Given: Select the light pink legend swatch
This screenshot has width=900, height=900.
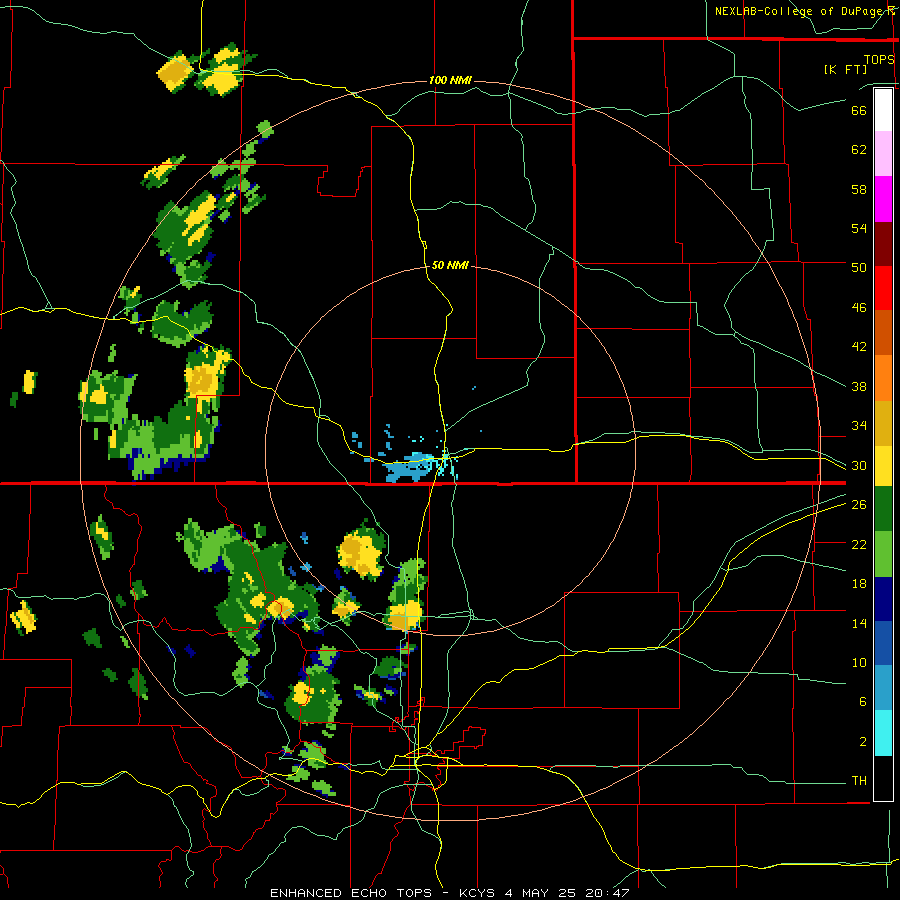Looking at the screenshot, I should coord(883,154).
